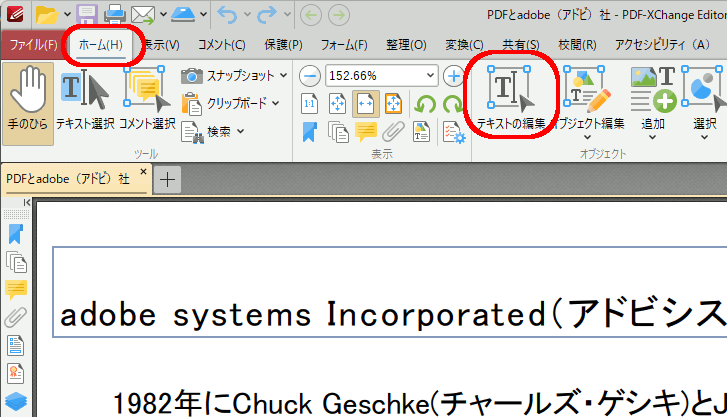
Task: Select the コメント選択 tool
Action: (x=147, y=99)
